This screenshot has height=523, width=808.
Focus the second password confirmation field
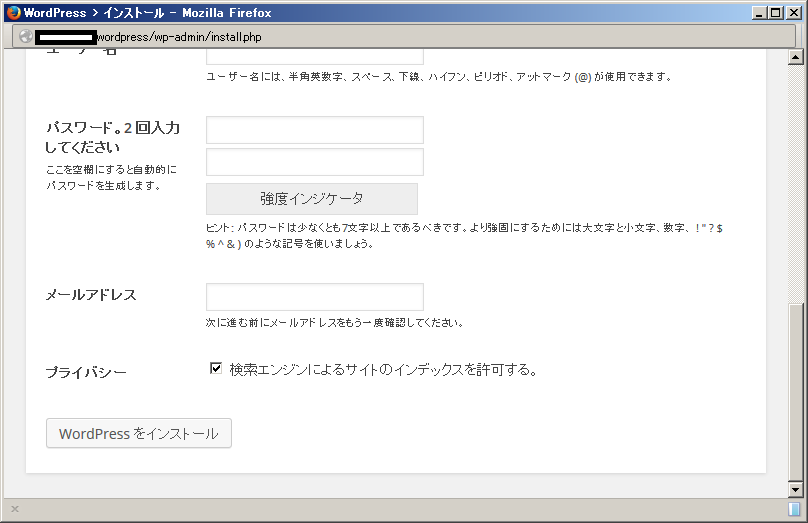click(x=315, y=162)
